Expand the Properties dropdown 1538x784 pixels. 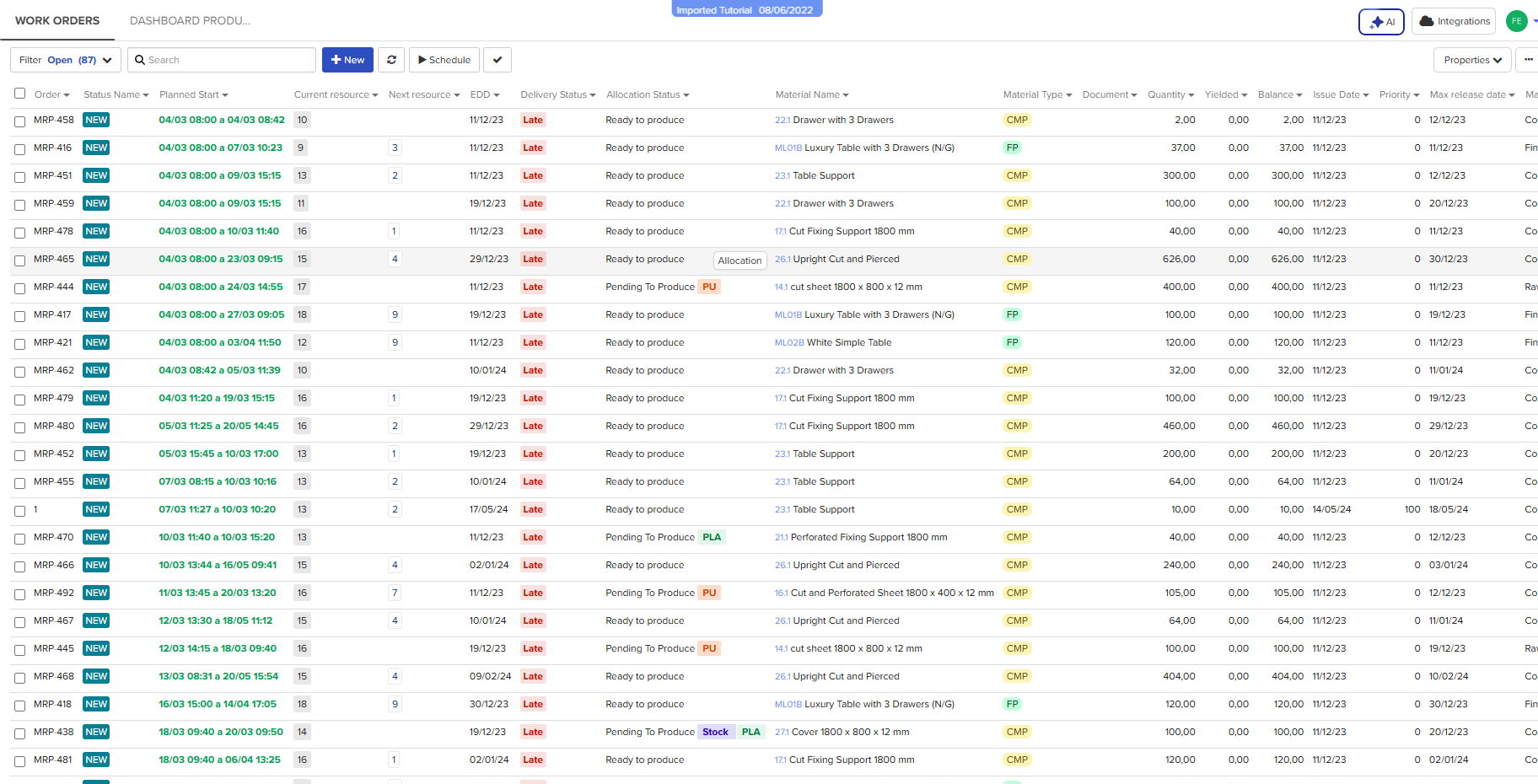click(x=1471, y=60)
